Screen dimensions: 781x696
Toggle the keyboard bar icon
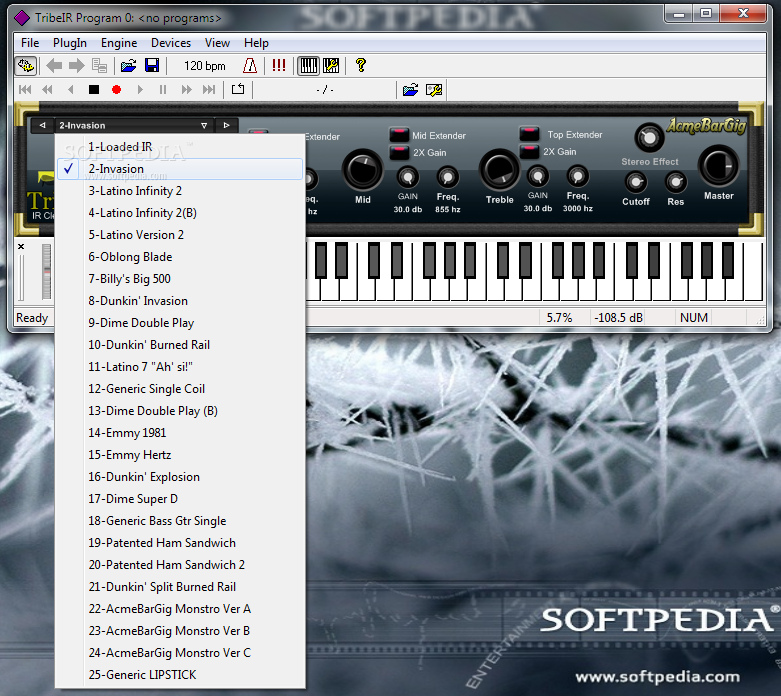[308, 65]
